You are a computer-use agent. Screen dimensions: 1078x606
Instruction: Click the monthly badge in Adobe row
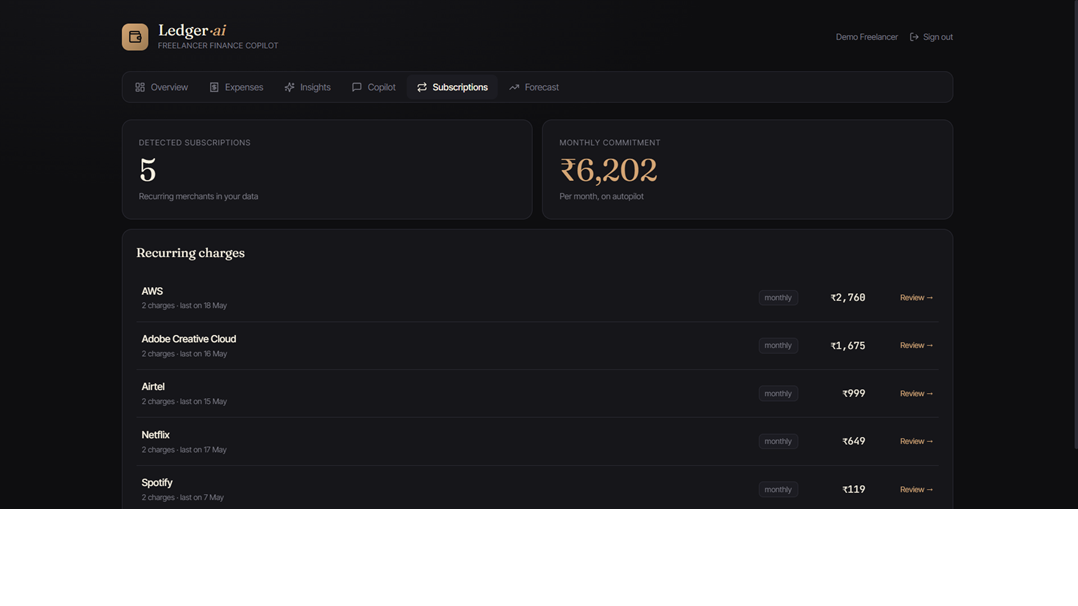coord(778,345)
